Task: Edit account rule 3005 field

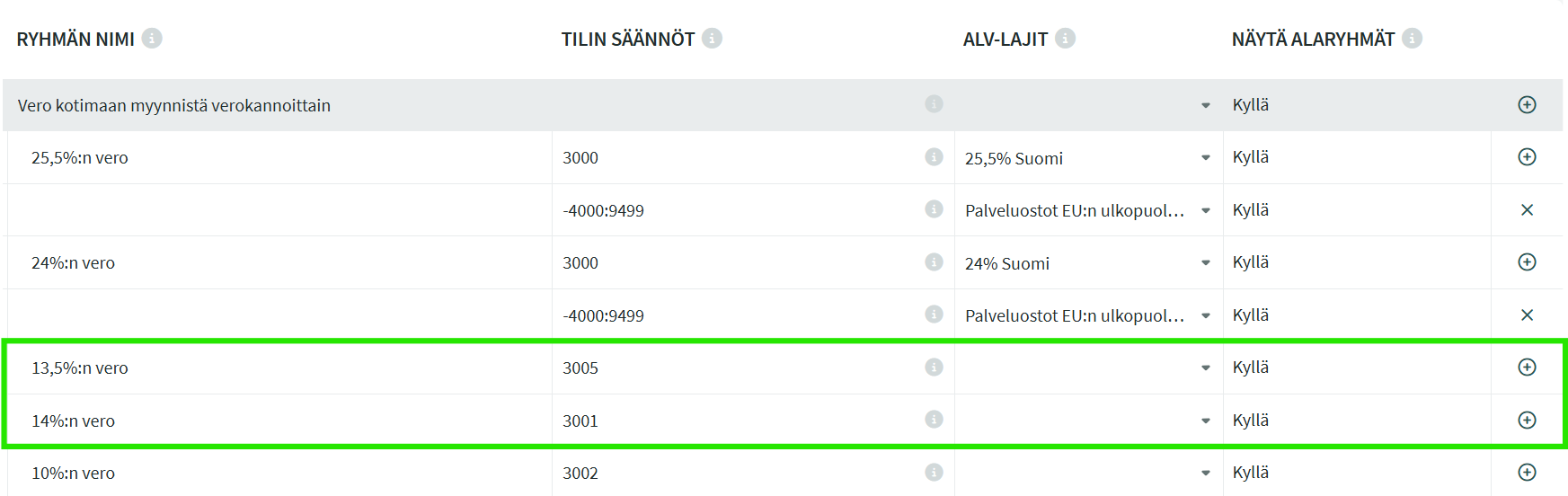Action: click(737, 368)
